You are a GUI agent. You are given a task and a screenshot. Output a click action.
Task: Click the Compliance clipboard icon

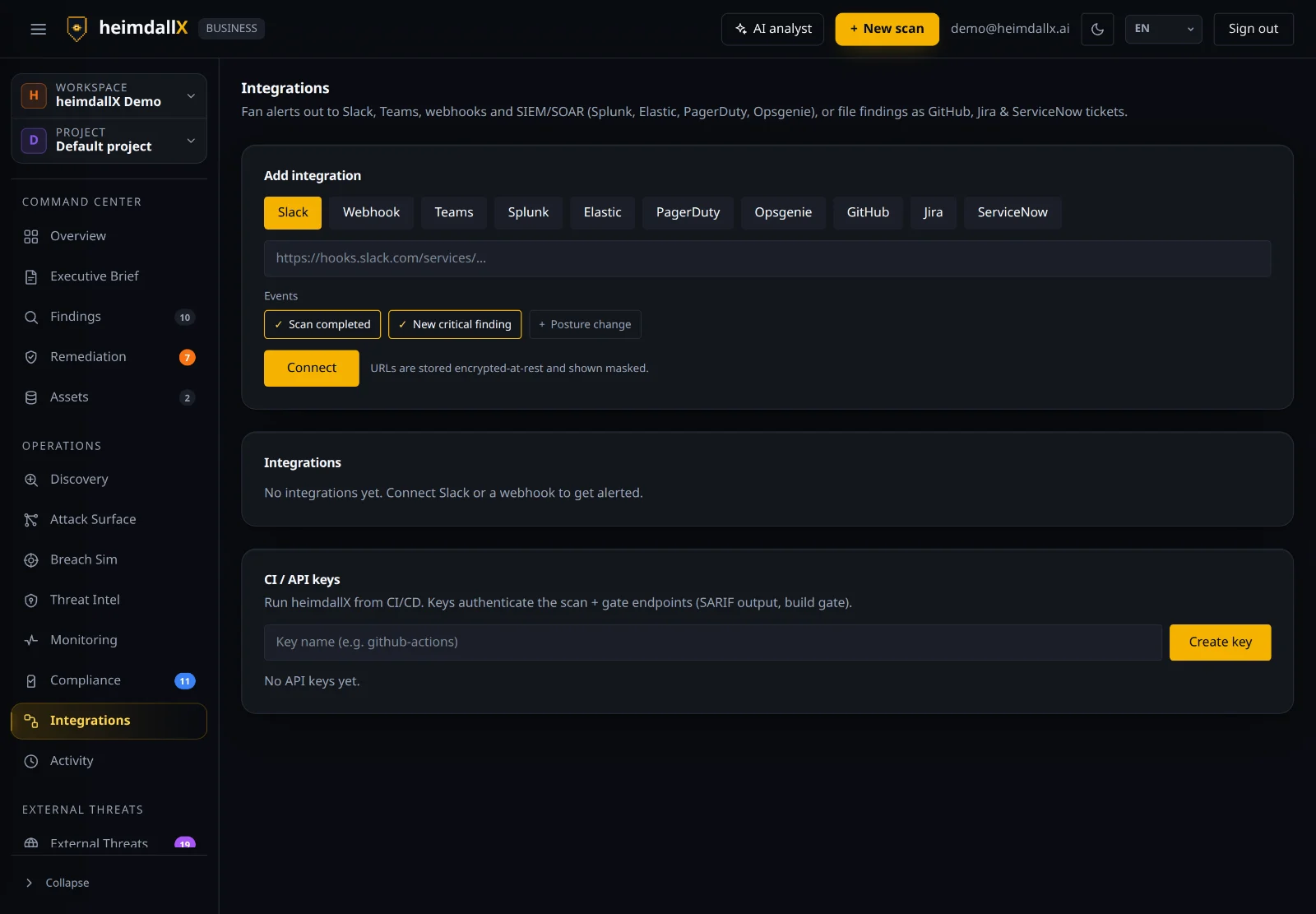(x=31, y=681)
